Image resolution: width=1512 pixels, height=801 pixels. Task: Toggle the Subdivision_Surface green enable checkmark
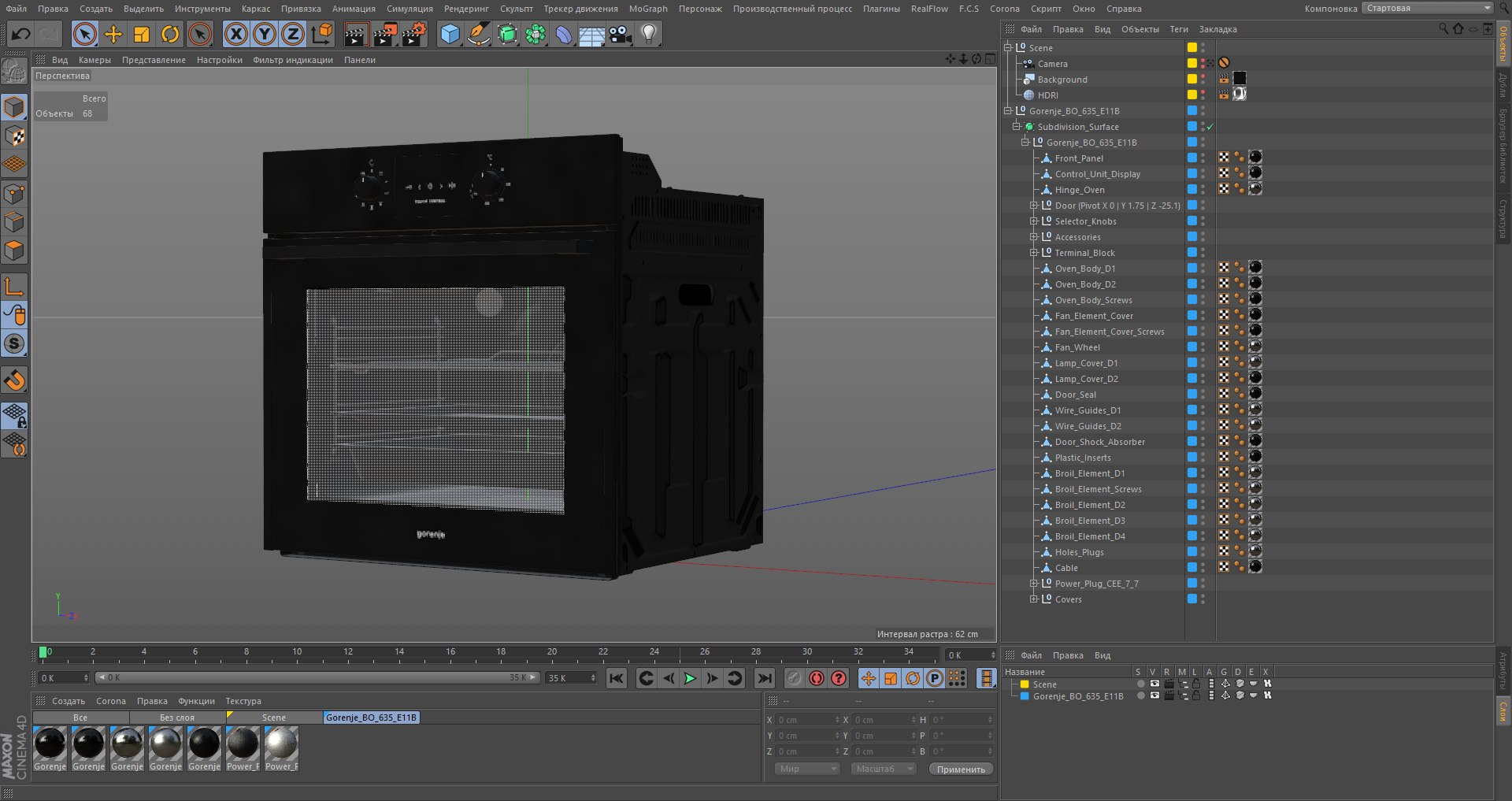coord(1210,127)
